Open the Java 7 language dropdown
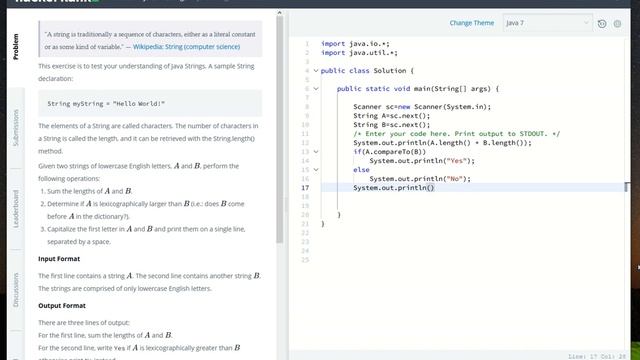This screenshot has height=360, width=640. [x=547, y=23]
